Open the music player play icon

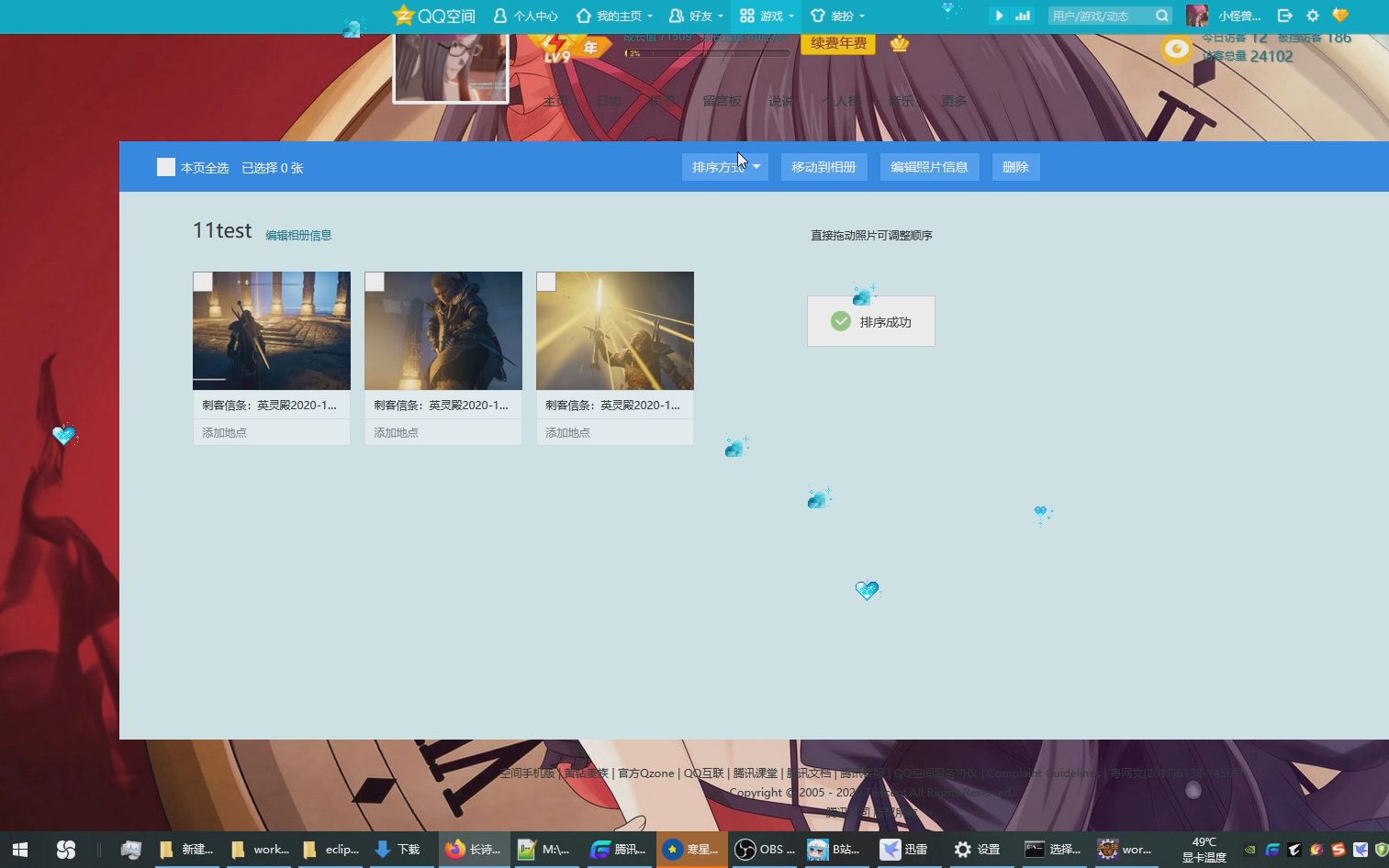click(x=998, y=16)
